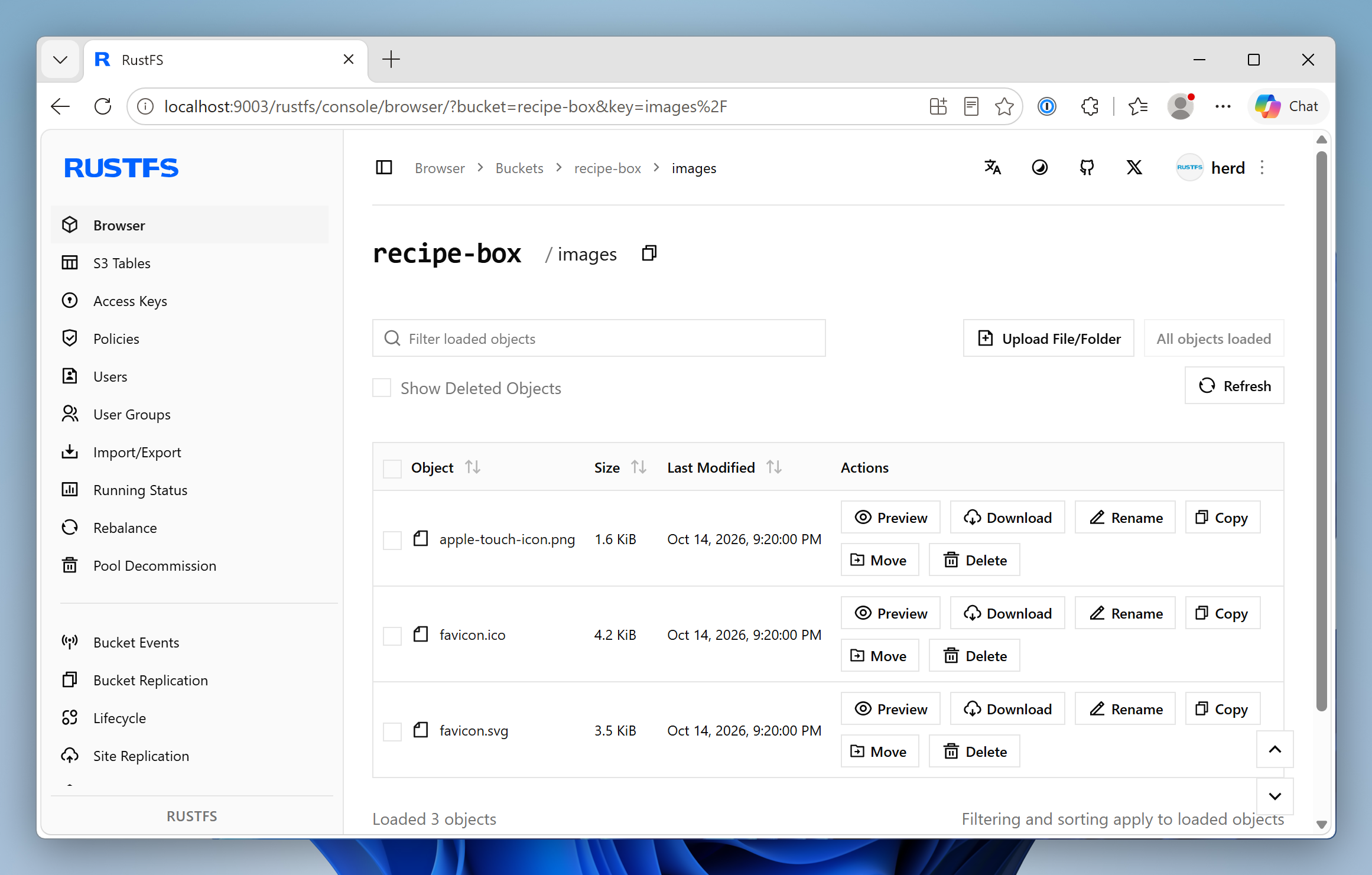The image size is (1372, 875).
Task: View site information icon in address bar
Action: point(145,106)
